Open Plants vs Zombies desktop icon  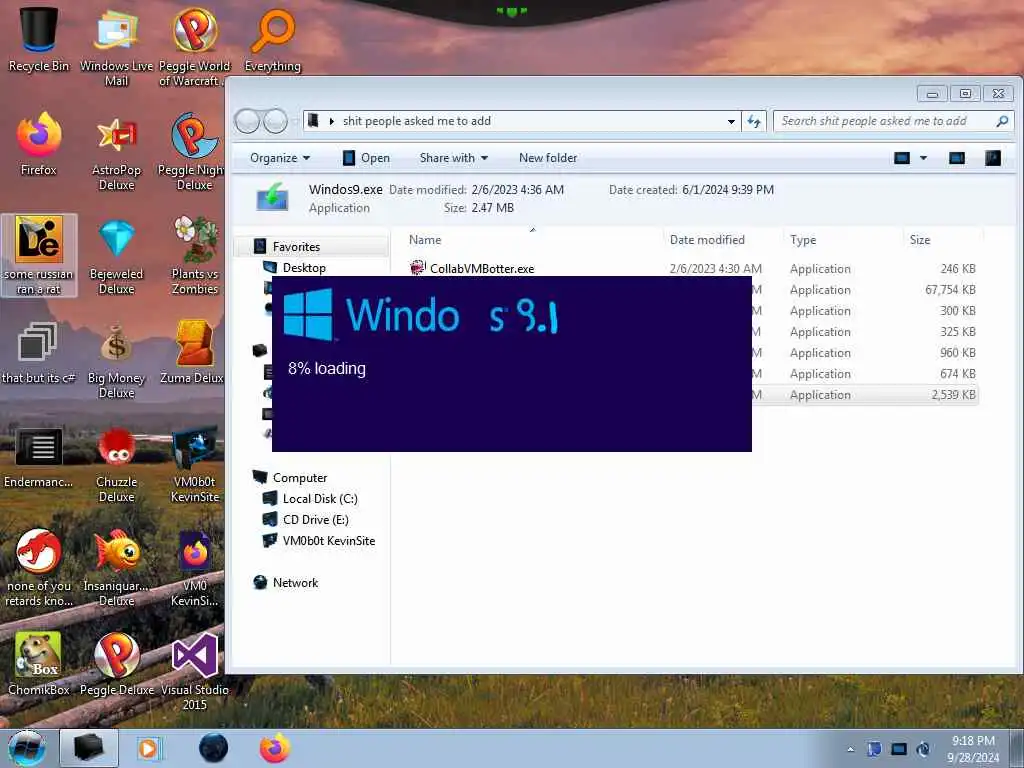tap(195, 256)
